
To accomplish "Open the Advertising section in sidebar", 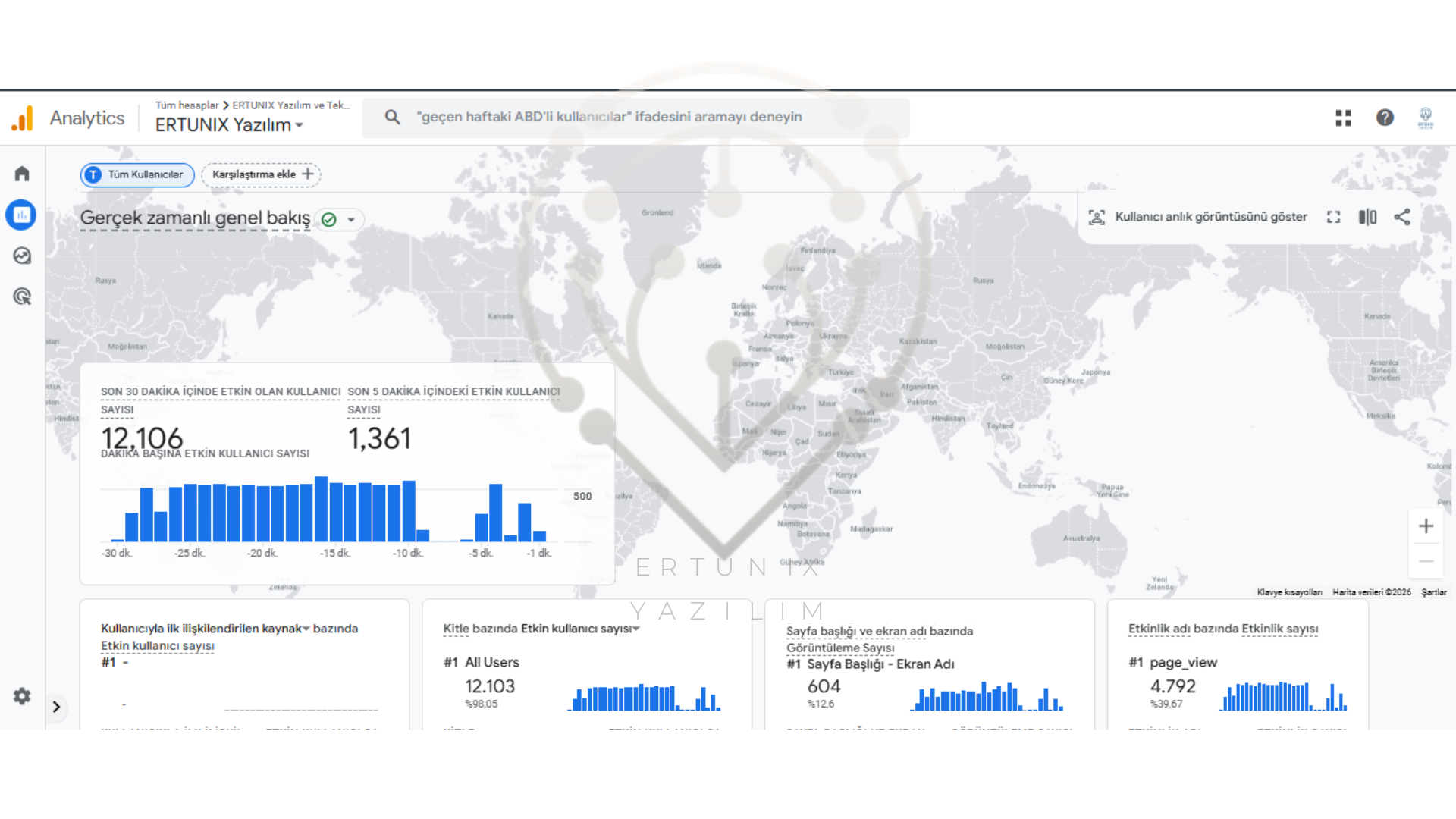I will pos(22,297).
